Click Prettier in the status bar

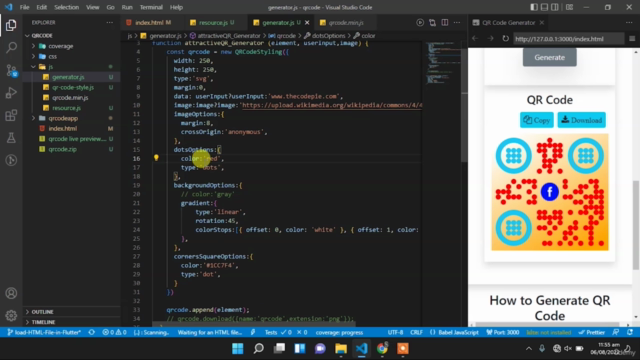pyautogui.click(x=591, y=332)
